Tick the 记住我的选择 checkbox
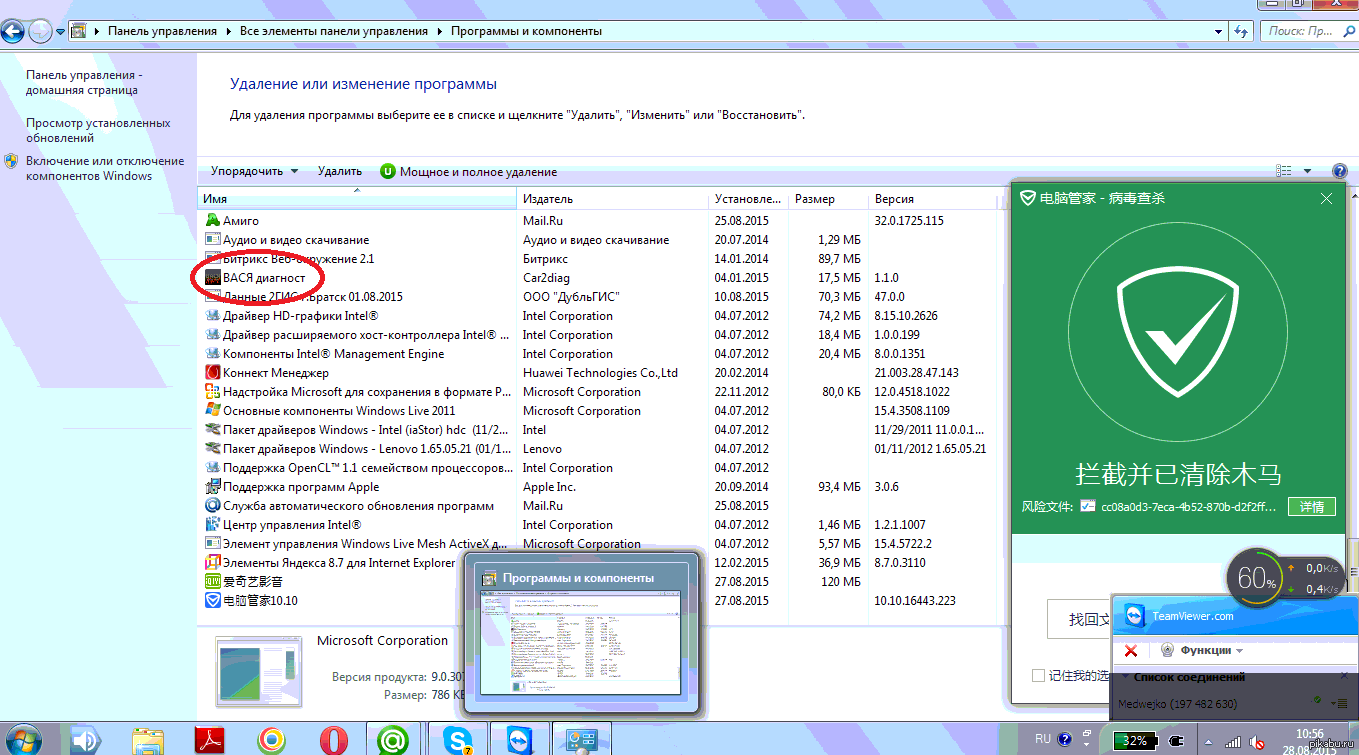This screenshot has width=1359, height=755. point(1039,676)
